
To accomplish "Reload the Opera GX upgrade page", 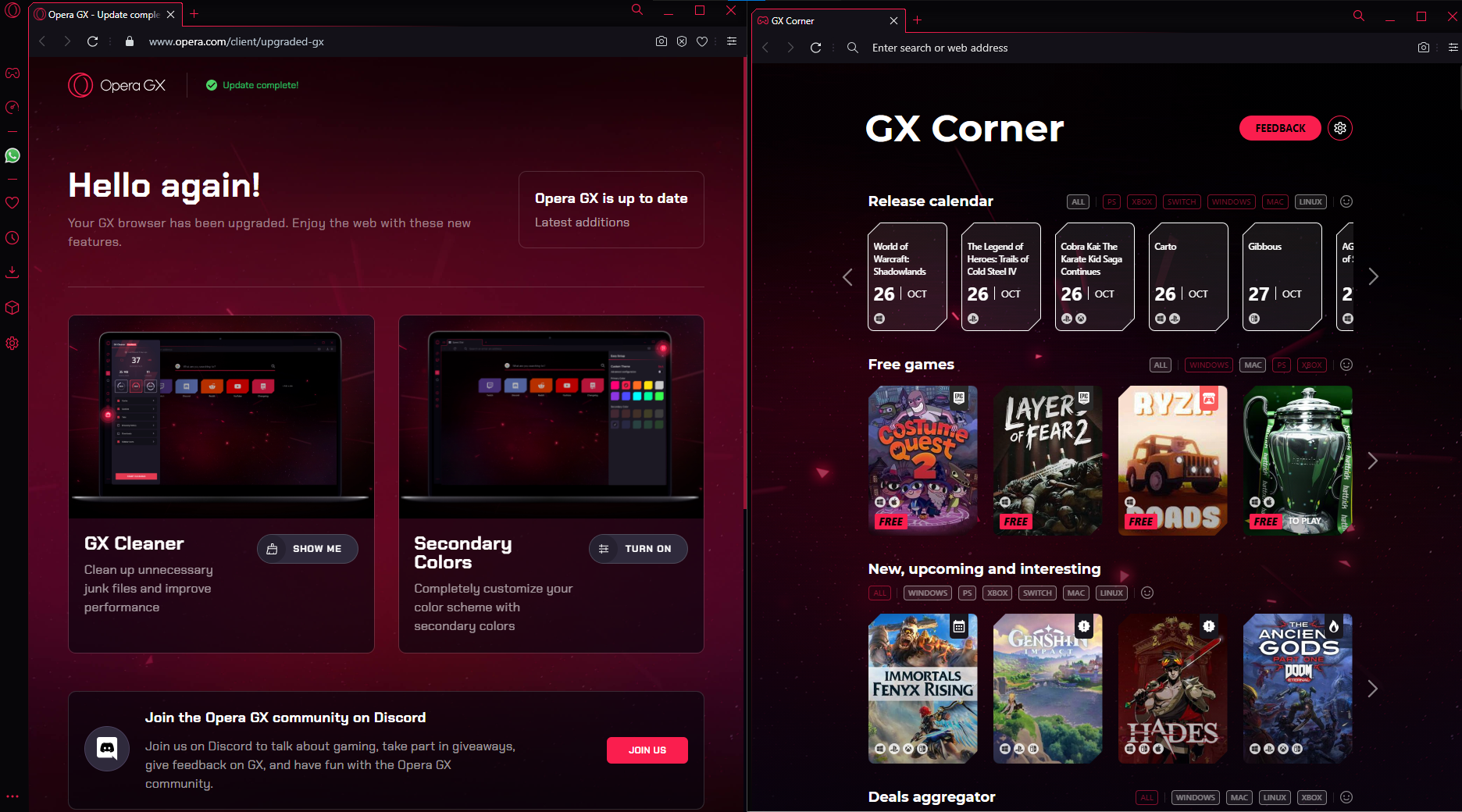I will coord(92,41).
